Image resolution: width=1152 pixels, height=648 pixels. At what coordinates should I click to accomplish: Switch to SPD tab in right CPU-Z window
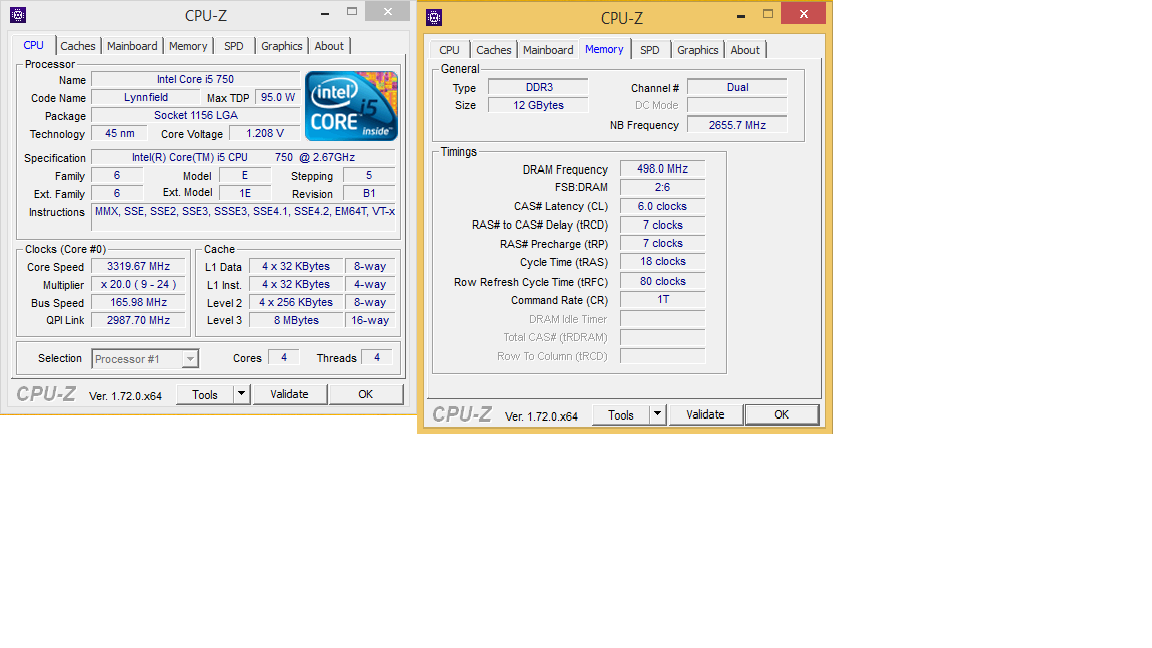tap(649, 50)
